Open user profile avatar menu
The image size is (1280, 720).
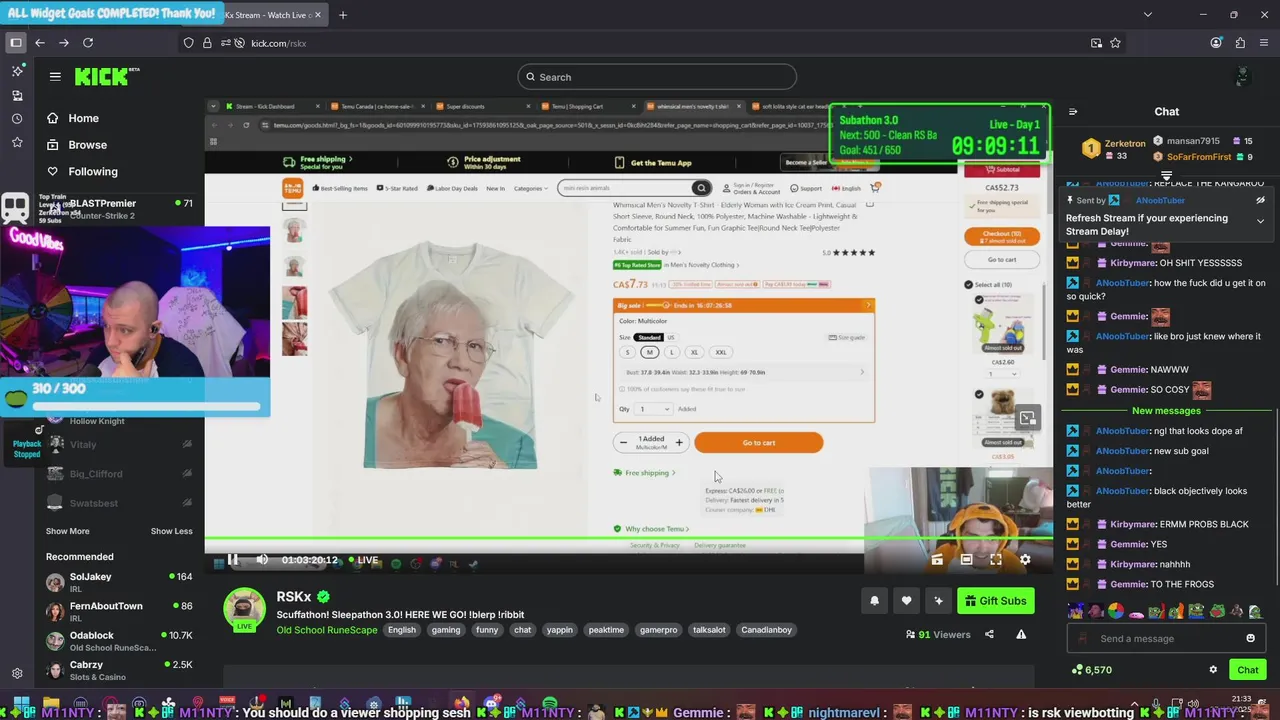(1243, 77)
